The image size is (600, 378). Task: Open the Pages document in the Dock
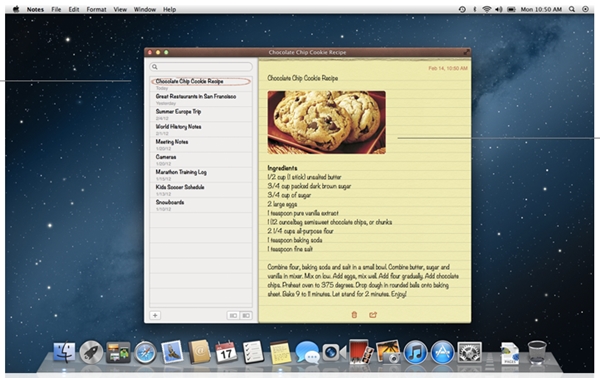tap(510, 353)
